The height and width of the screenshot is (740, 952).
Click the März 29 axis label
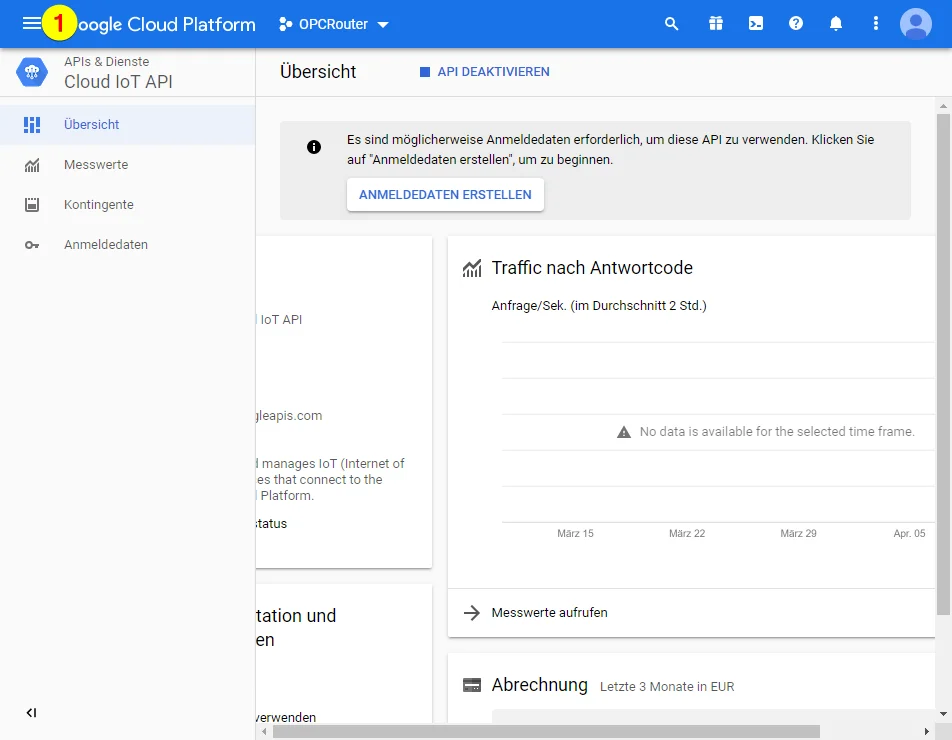tap(798, 534)
